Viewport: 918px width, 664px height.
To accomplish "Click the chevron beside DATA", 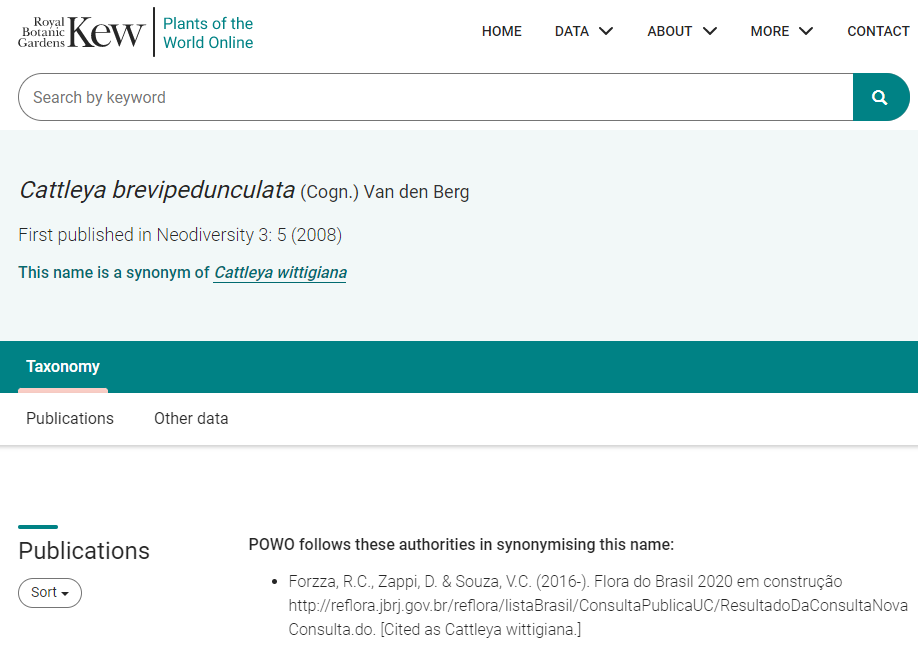I will pyautogui.click(x=606, y=31).
